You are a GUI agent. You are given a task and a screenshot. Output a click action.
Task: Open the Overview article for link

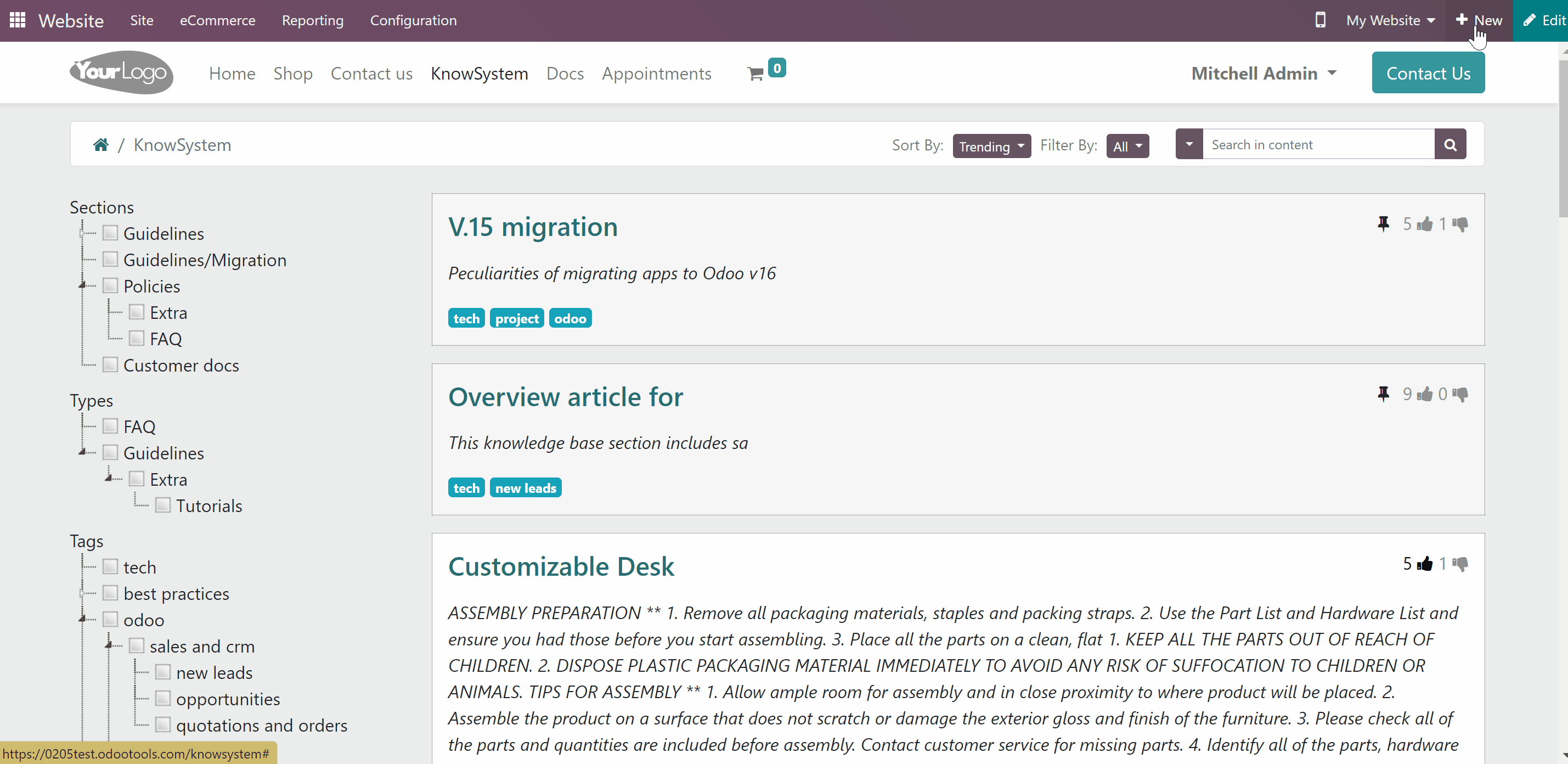pyautogui.click(x=566, y=396)
